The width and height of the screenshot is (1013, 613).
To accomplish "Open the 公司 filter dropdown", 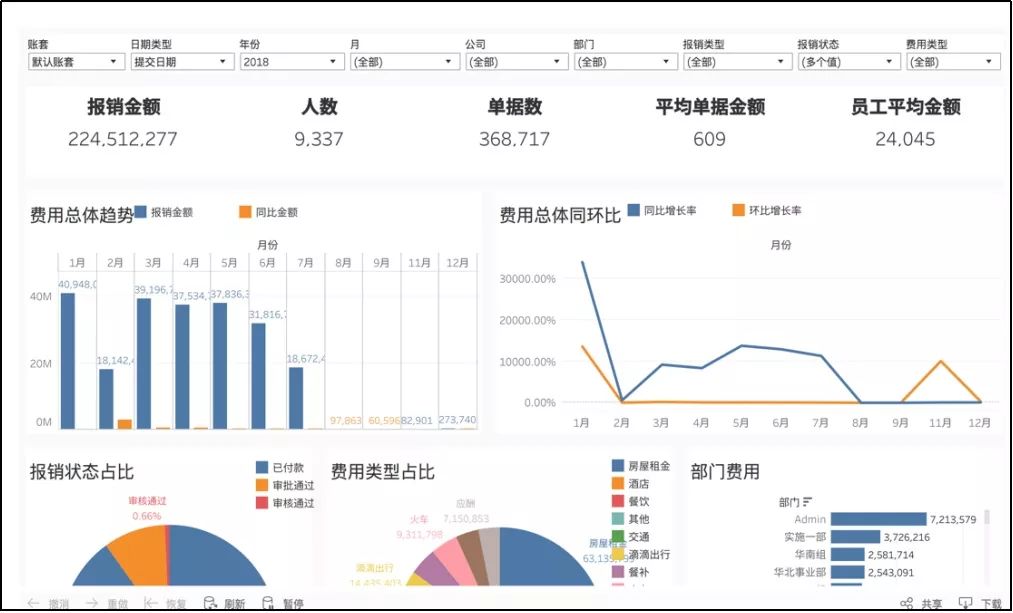I will click(x=517, y=62).
